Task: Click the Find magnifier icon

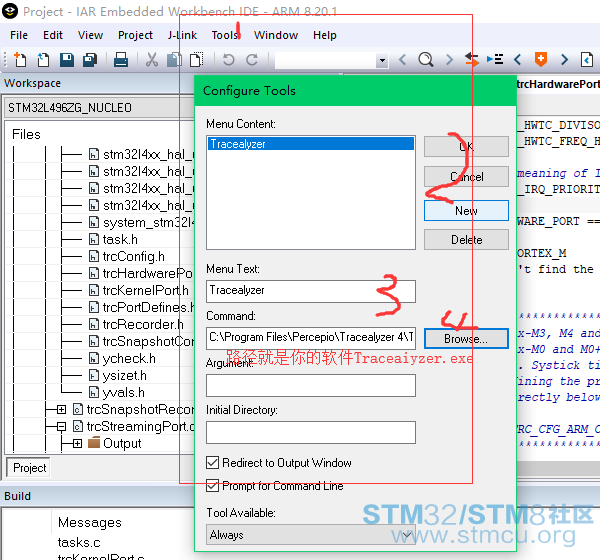Action: (426, 60)
